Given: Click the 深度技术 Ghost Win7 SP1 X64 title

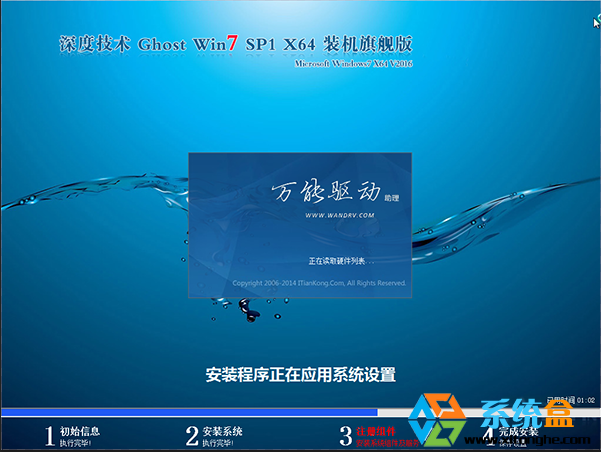Looking at the screenshot, I should coord(236,43).
